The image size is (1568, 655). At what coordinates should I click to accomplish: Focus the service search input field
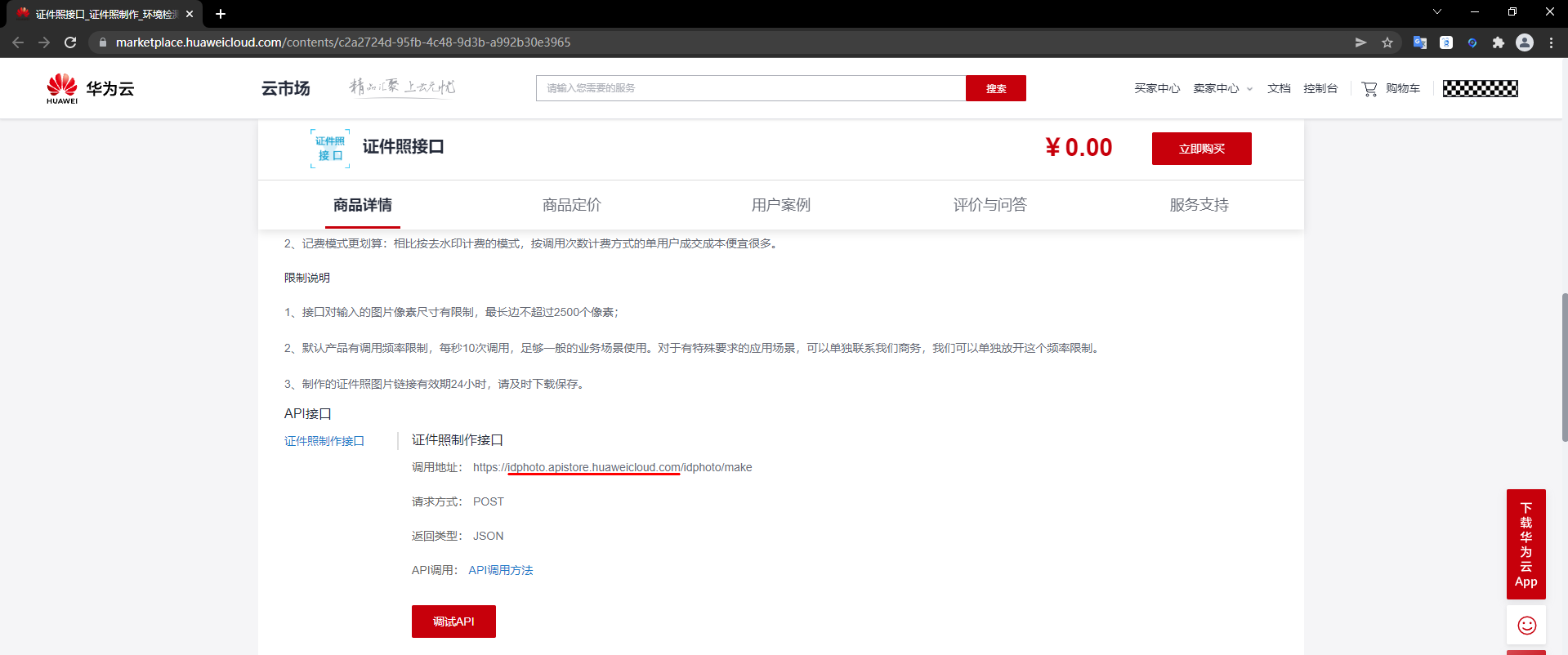pyautogui.click(x=751, y=88)
